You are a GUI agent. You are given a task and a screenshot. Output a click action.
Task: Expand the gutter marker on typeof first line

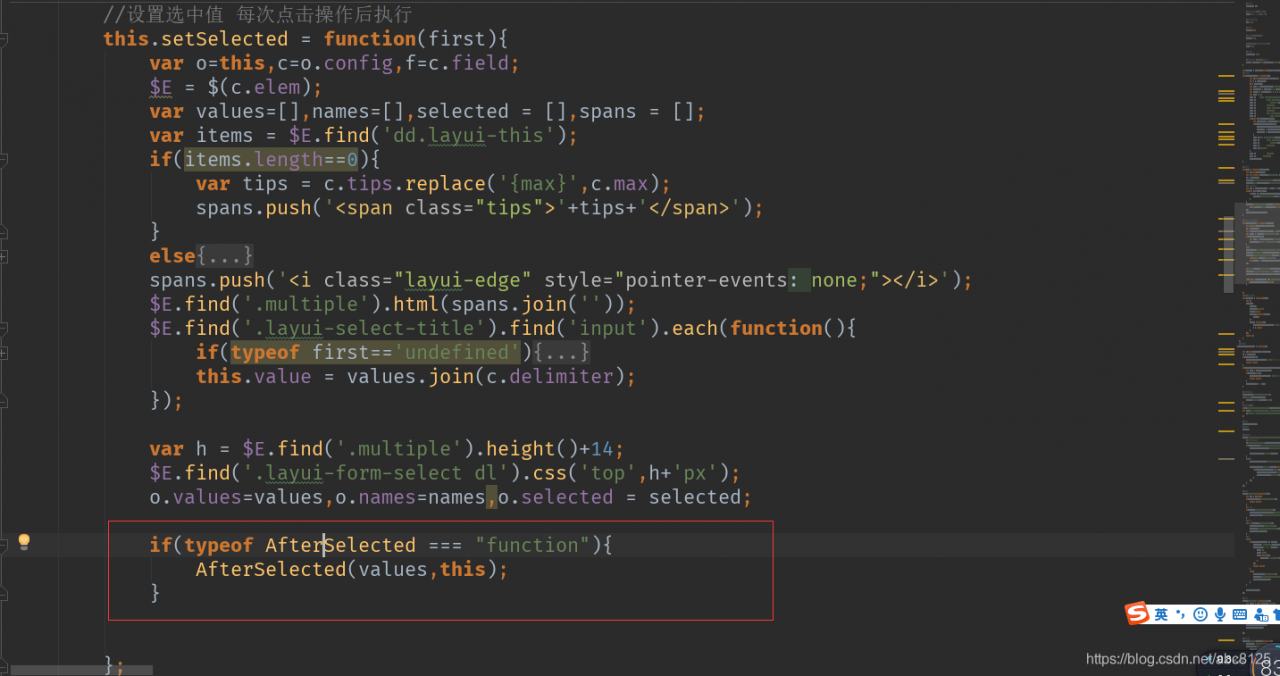tap(4, 352)
